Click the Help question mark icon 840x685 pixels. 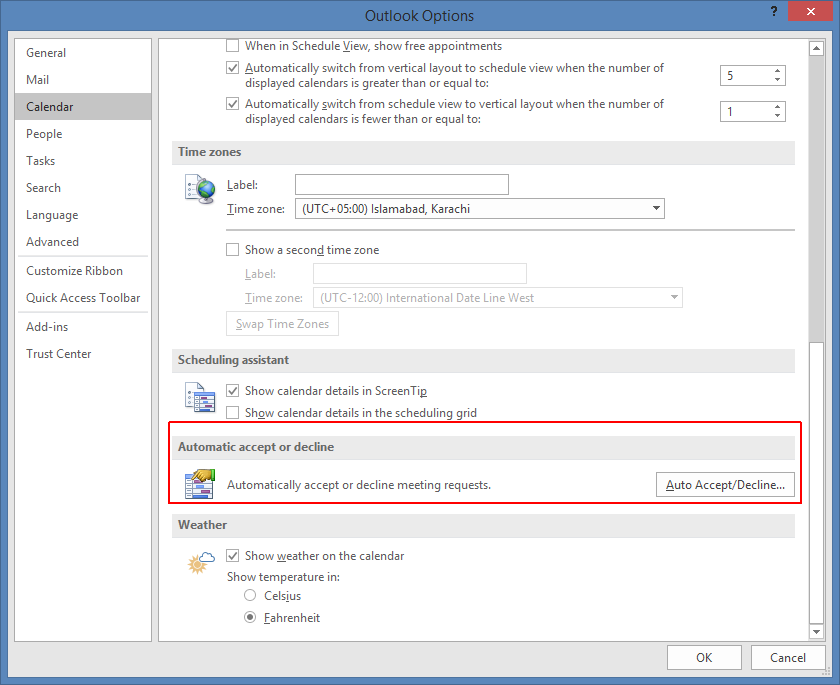[774, 11]
